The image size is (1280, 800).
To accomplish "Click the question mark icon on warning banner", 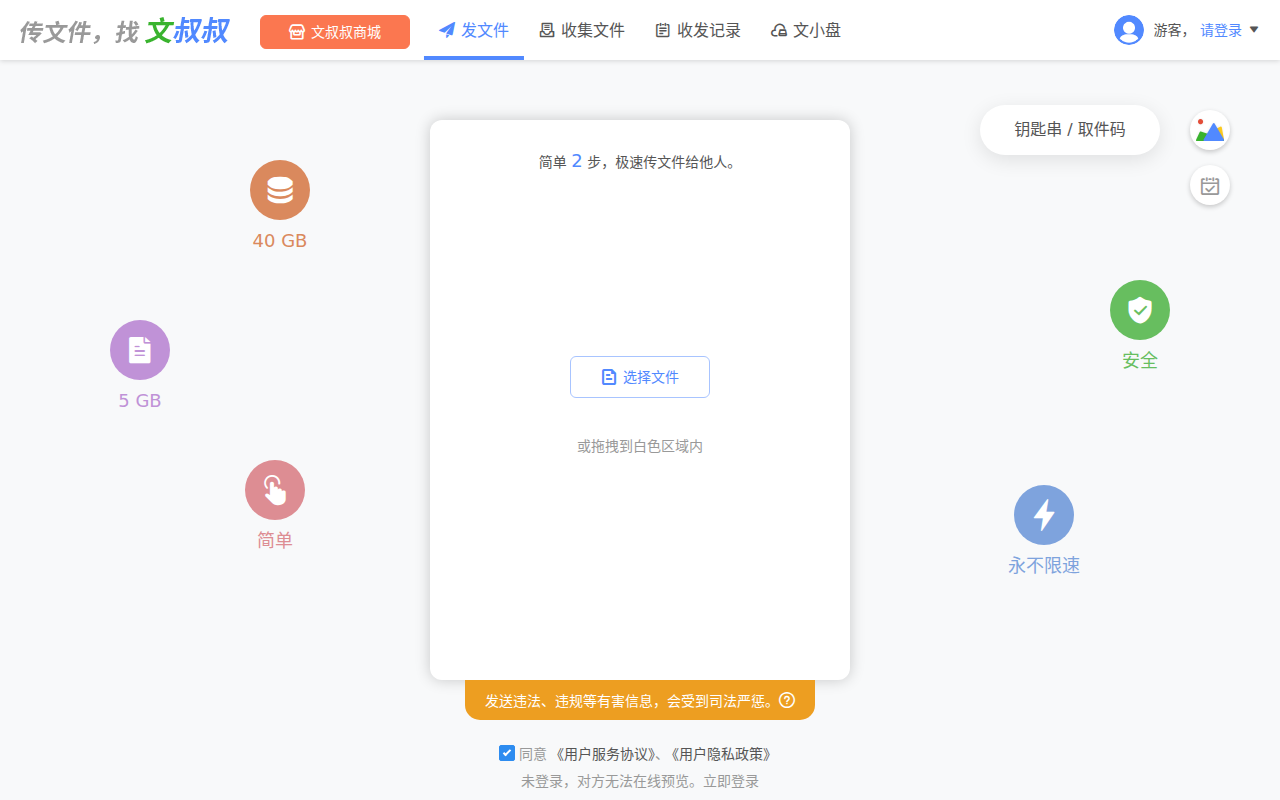I will 787,701.
